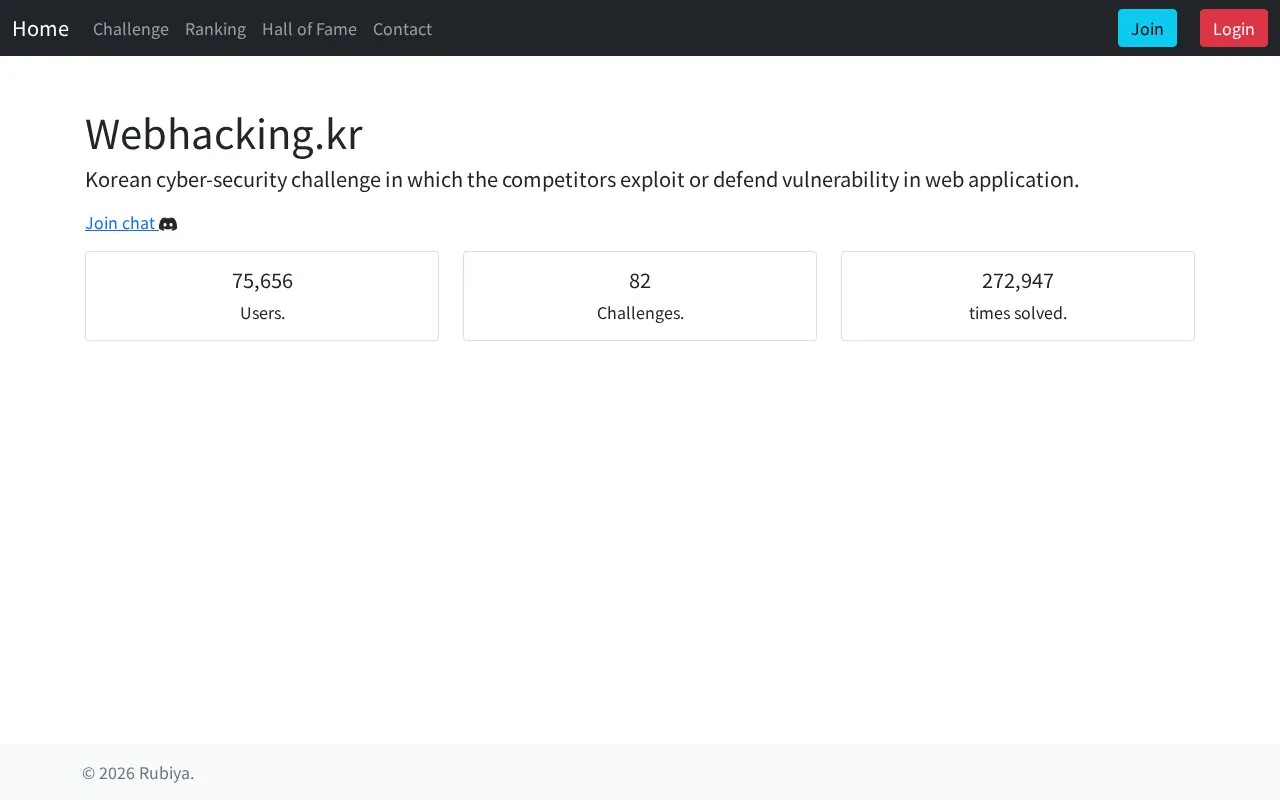The image size is (1280, 800).
Task: Open the Contact page
Action: click(402, 29)
